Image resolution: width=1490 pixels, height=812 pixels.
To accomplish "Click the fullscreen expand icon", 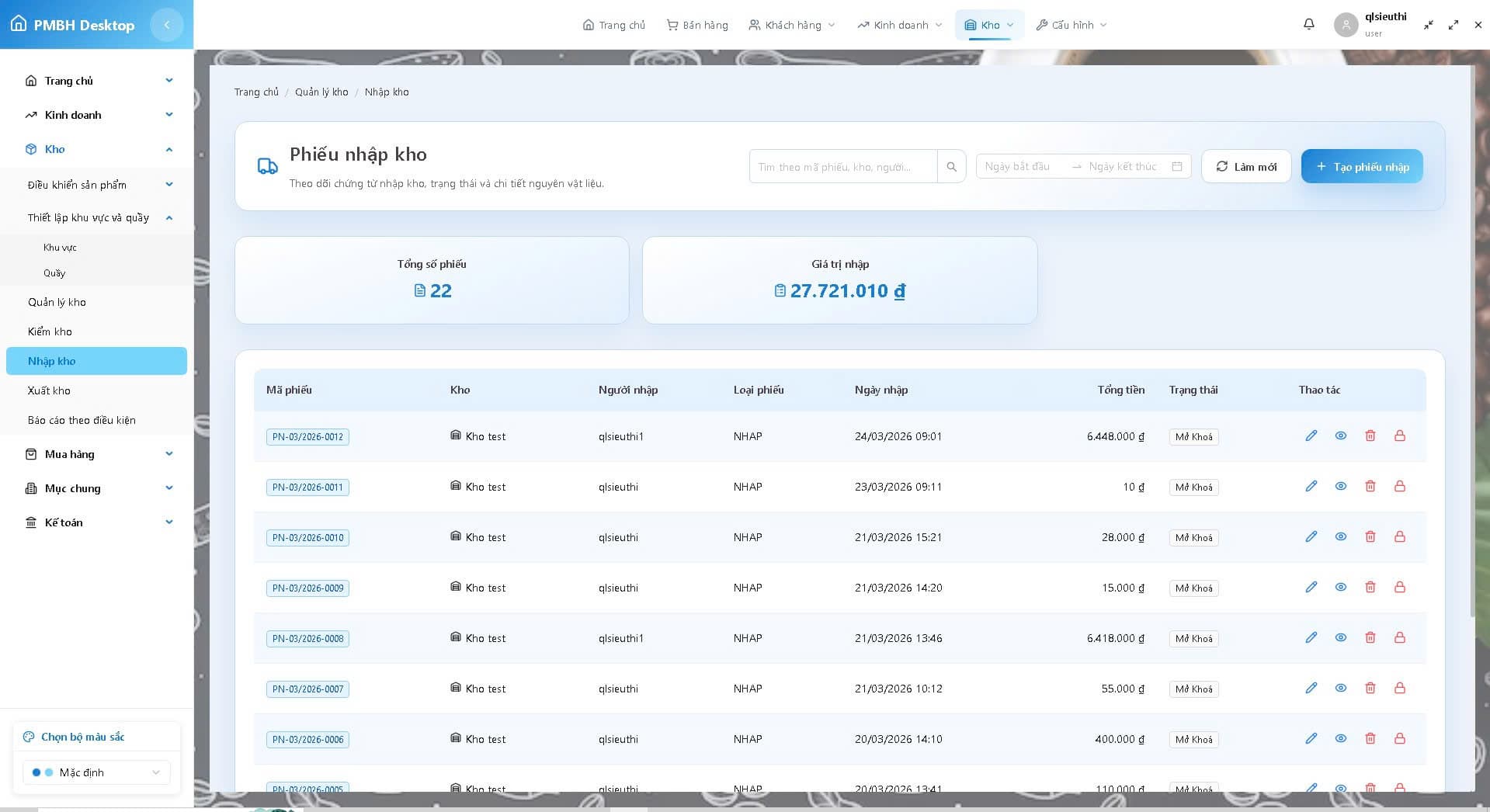I will [x=1453, y=24].
